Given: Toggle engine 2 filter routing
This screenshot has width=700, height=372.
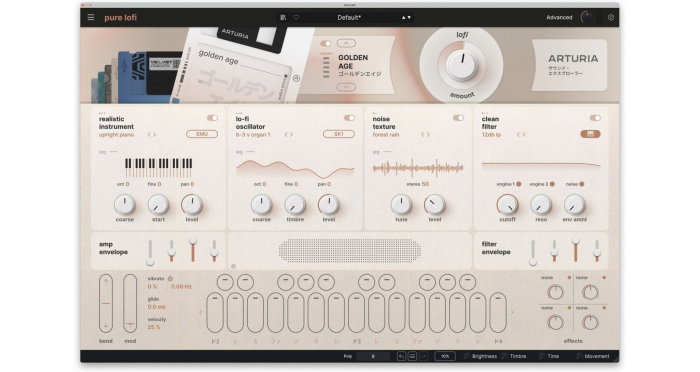Looking at the screenshot, I should (552, 184).
